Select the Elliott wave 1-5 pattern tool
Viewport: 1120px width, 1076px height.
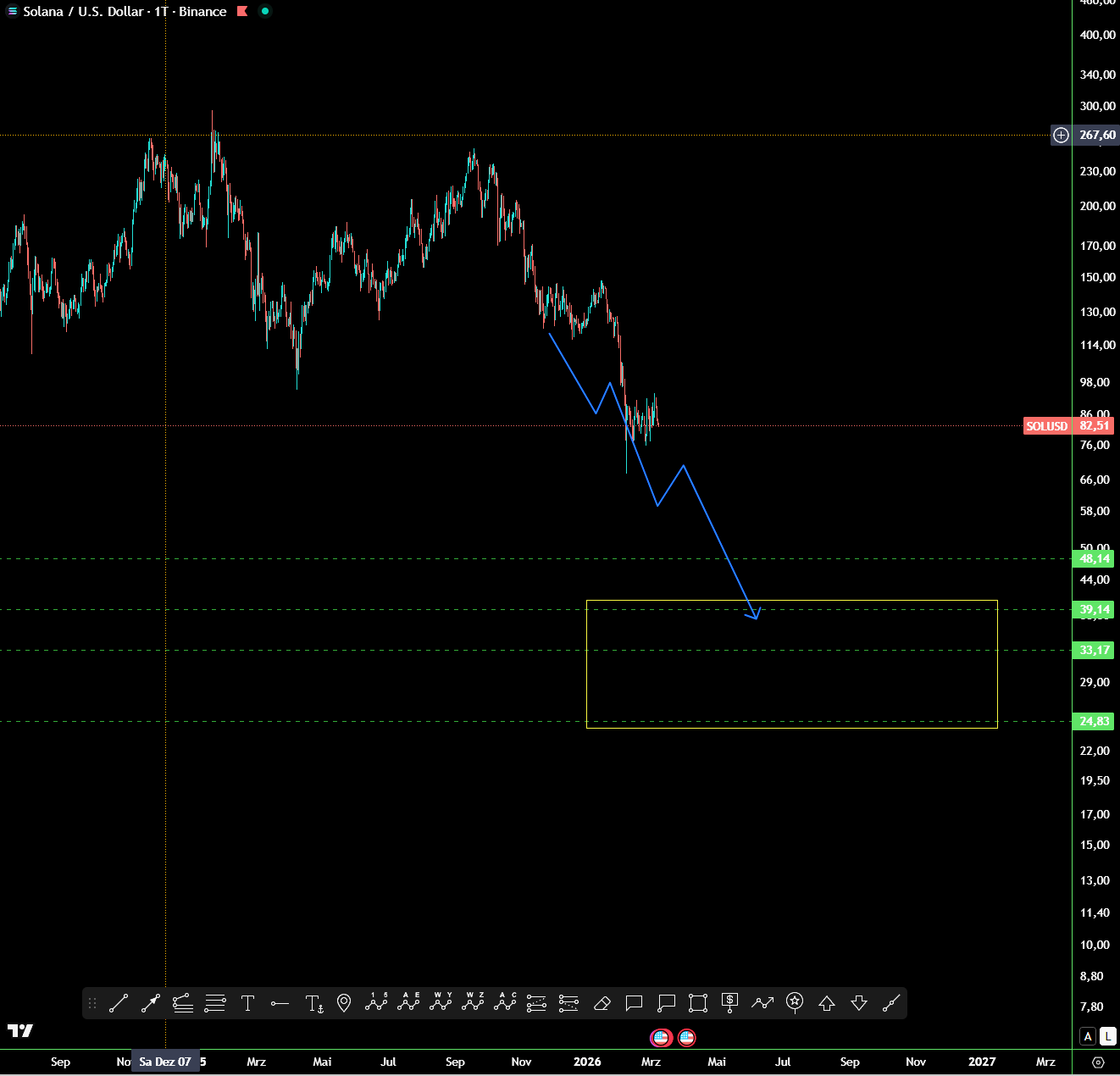click(x=376, y=1003)
